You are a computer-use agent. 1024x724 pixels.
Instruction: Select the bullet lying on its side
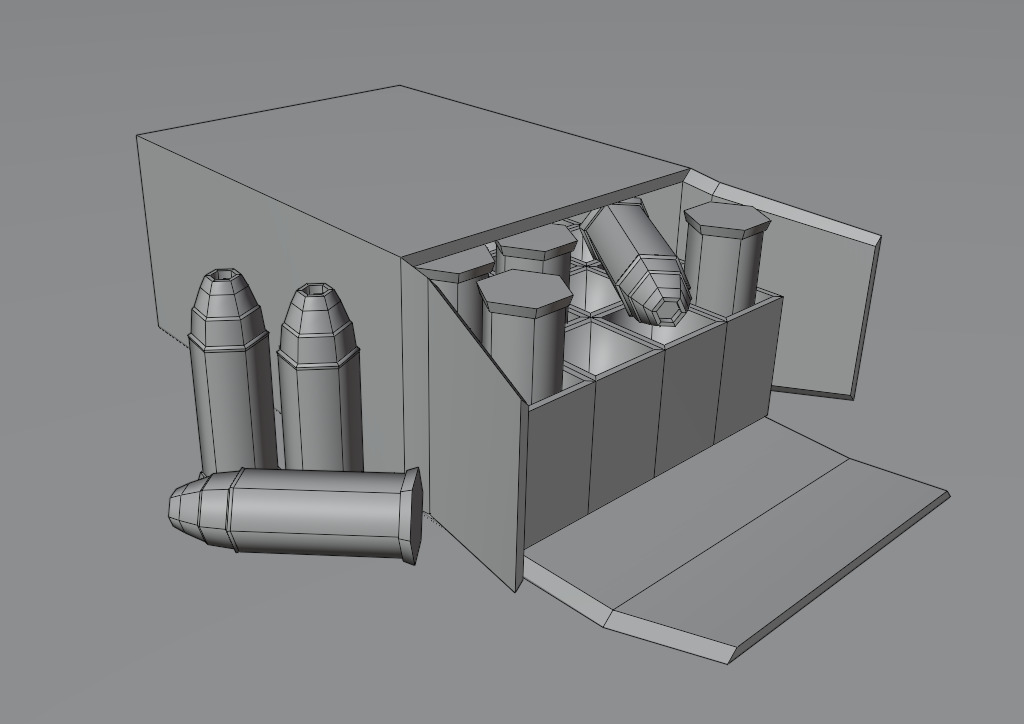[x=295, y=514]
